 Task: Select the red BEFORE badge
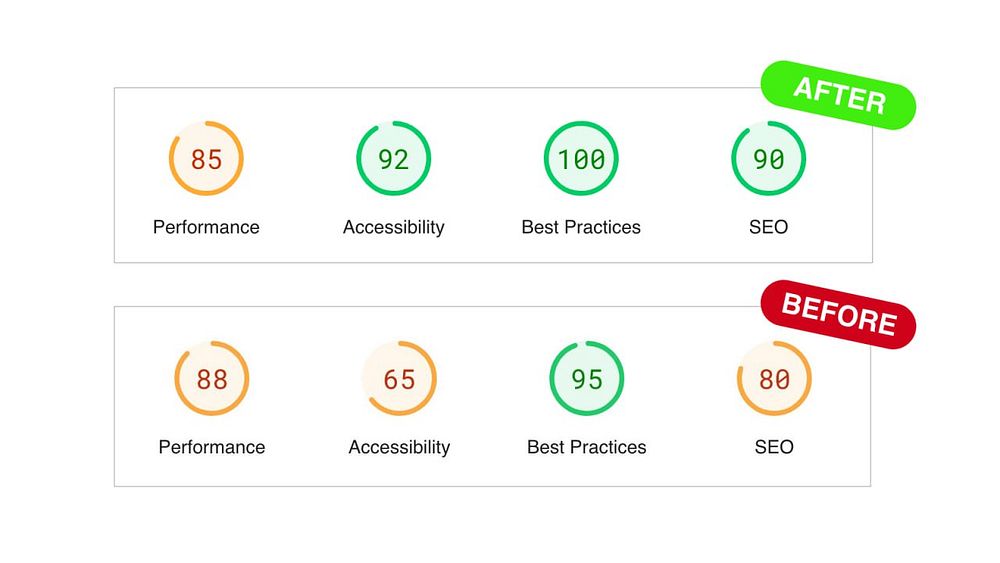click(839, 314)
